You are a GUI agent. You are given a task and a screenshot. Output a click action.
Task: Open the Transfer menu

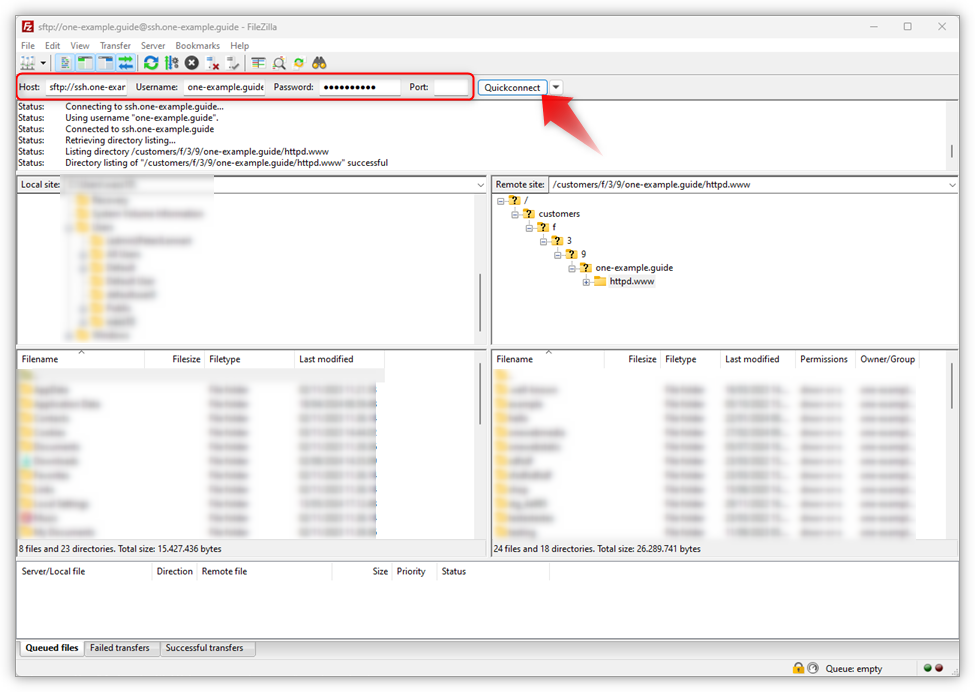pyautogui.click(x=115, y=45)
